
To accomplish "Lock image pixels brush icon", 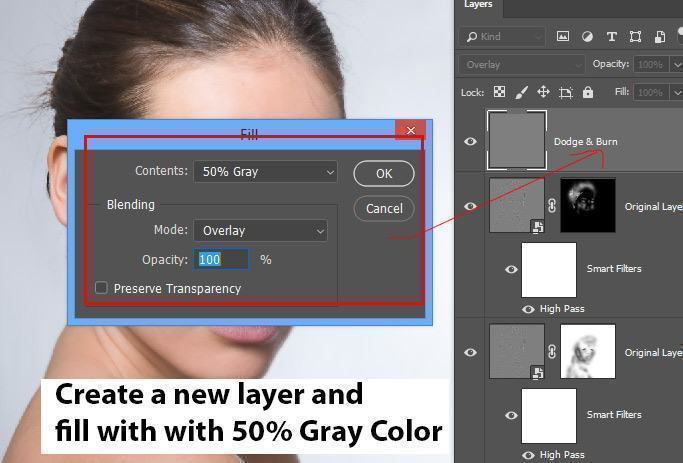I will [x=521, y=92].
